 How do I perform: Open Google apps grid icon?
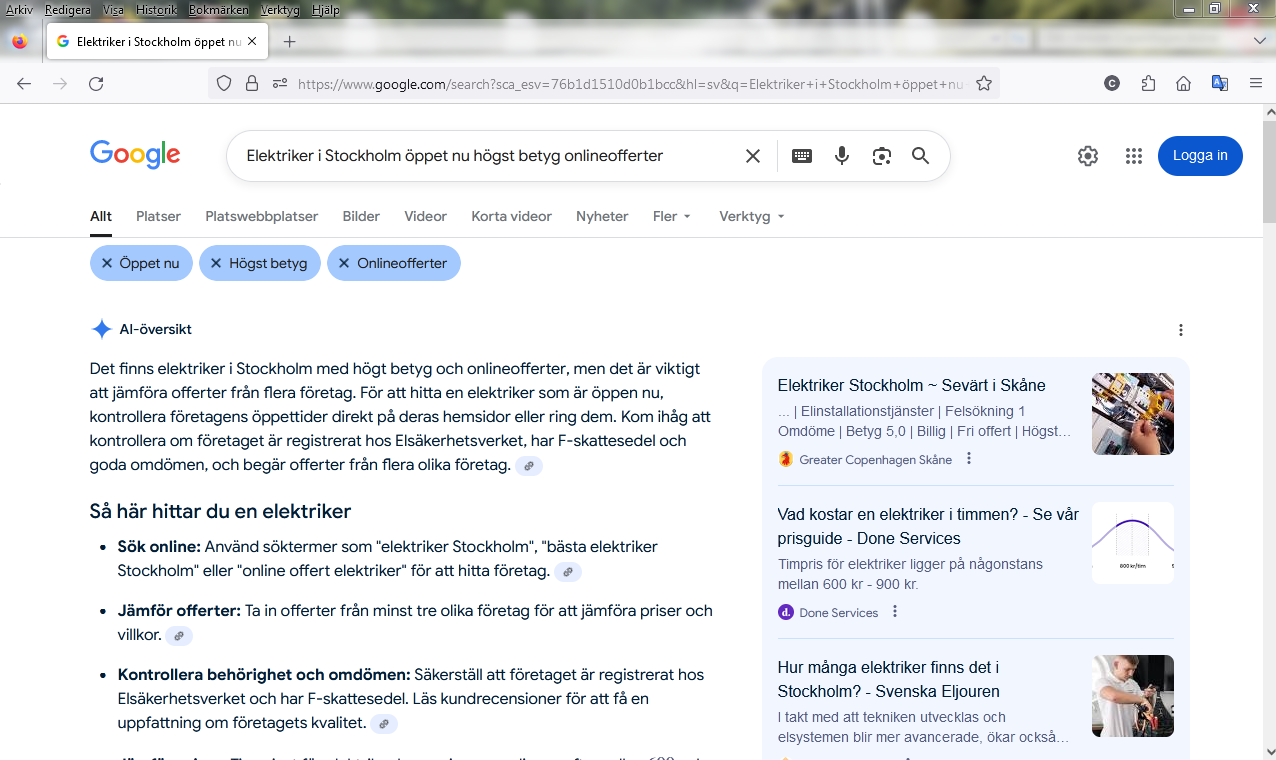1133,156
